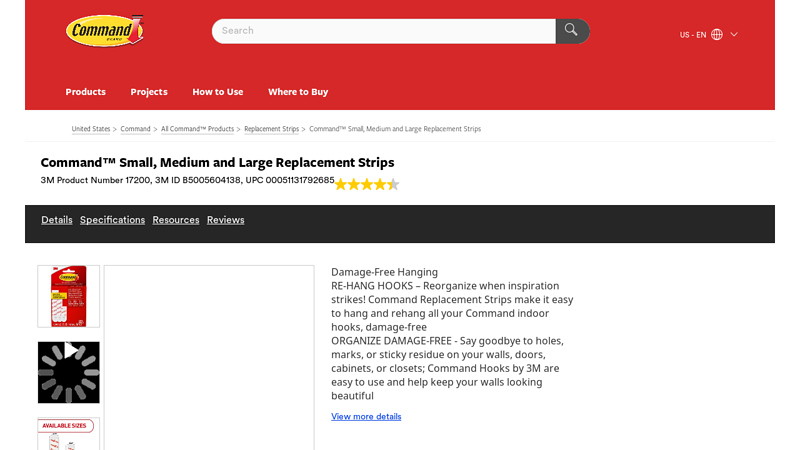Viewport: 800px width, 450px height.
Task: Open the Projects menu
Action: coord(149,92)
